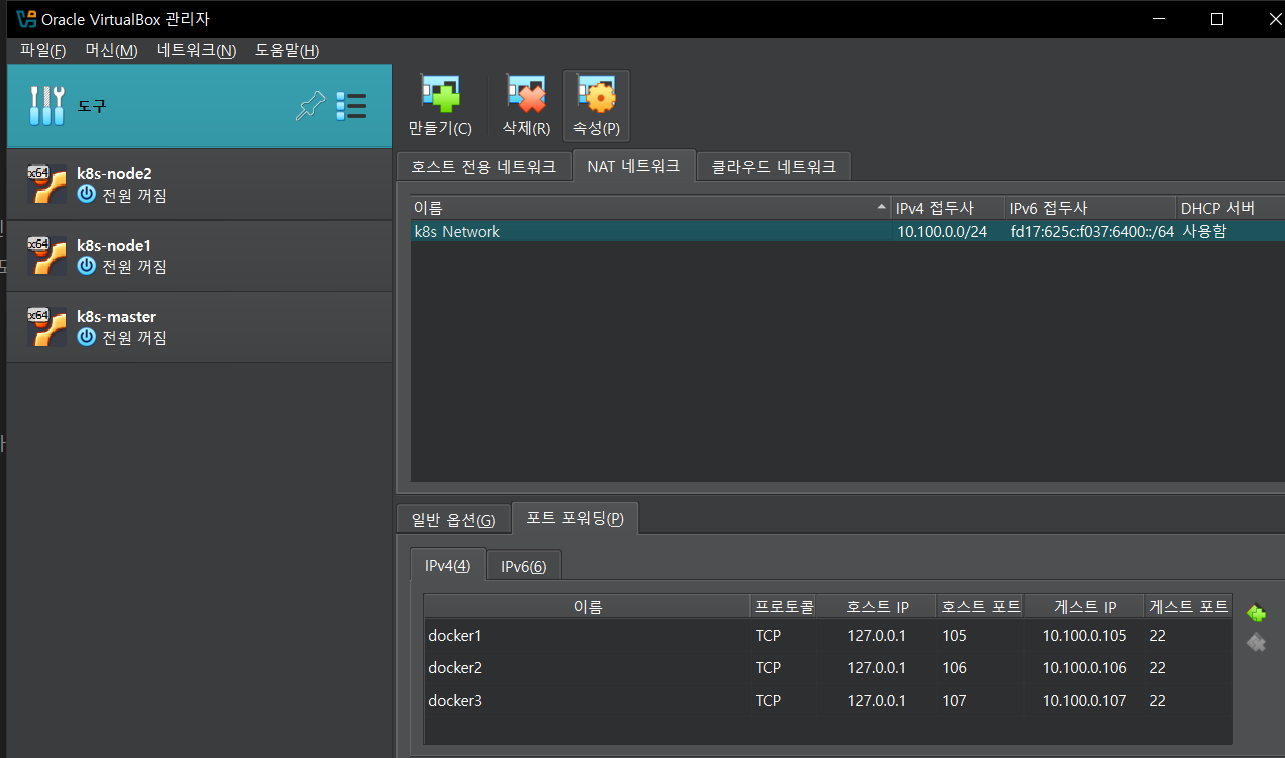Open the Network (네트워크) menu
Viewport: 1285px width, 758px height.
(197, 51)
